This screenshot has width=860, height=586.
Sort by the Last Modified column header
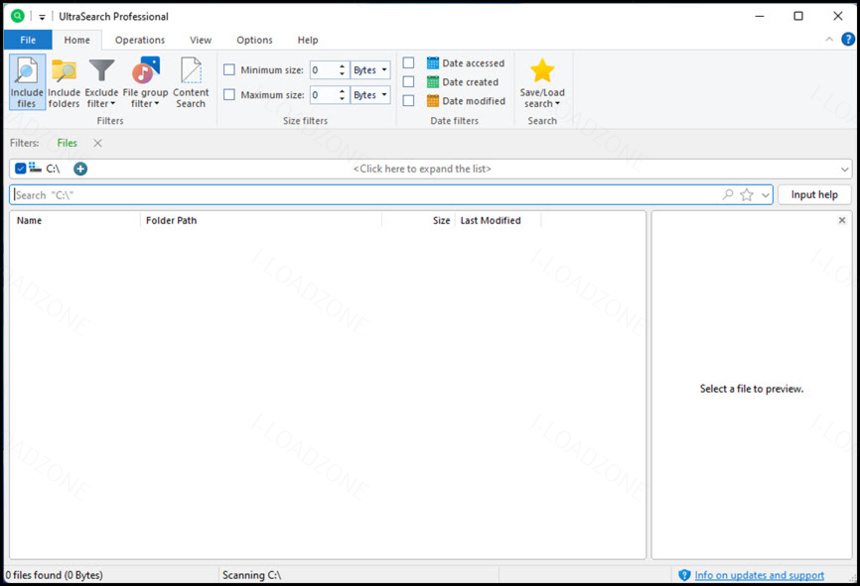498,220
